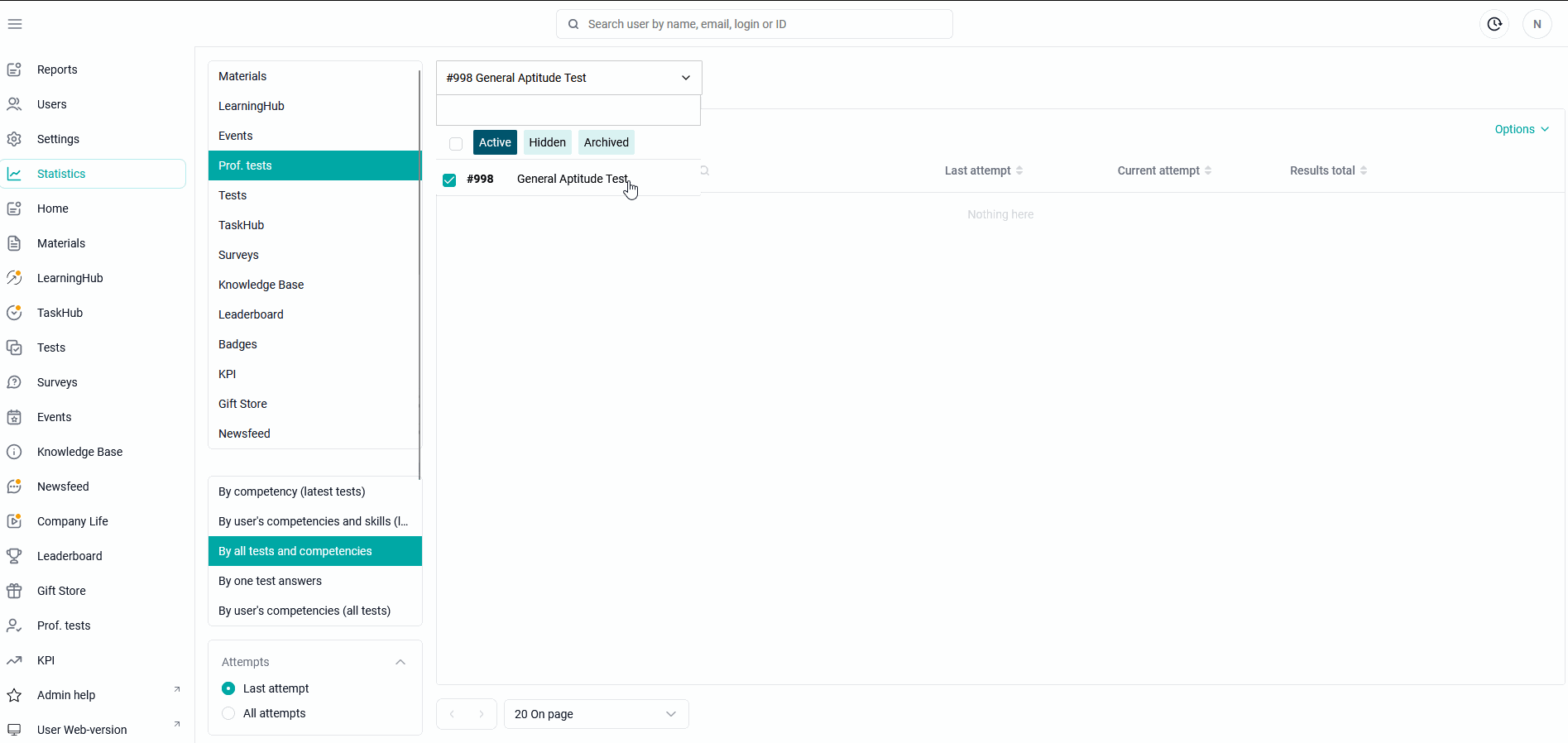
Task: Toggle the hamburger menu icon
Action: tap(15, 24)
